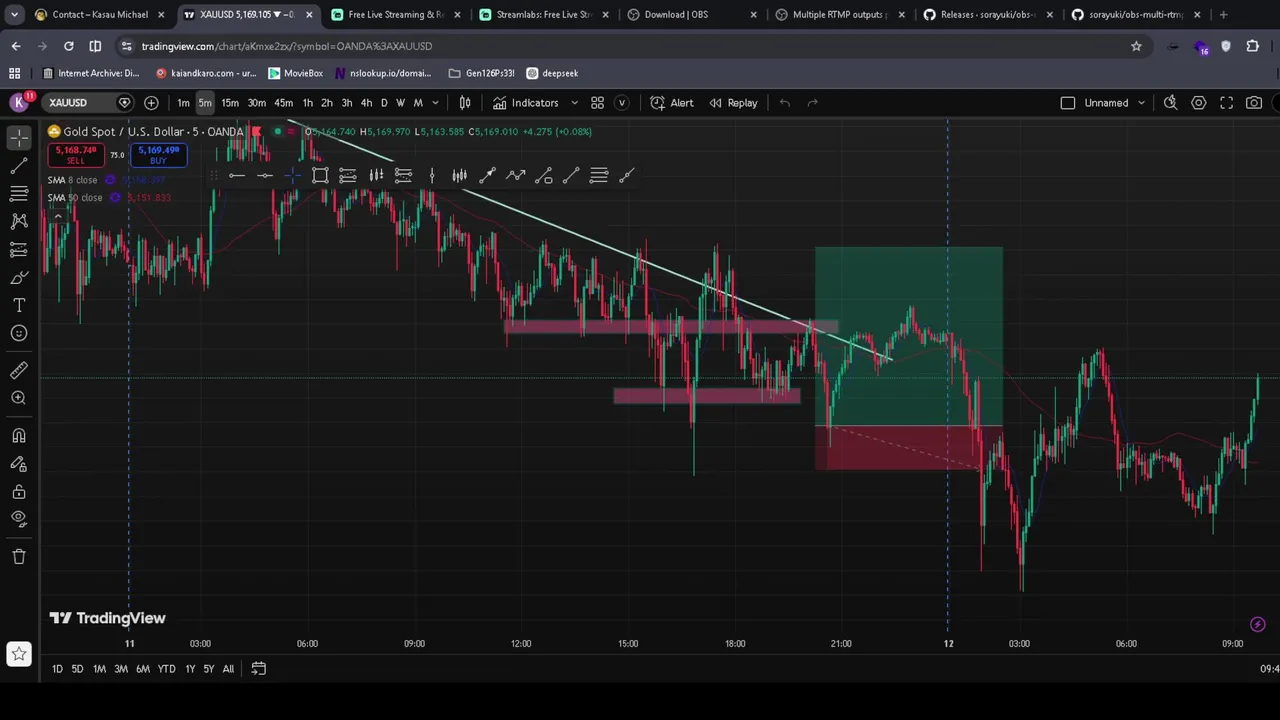Set the 1Y date range
This screenshot has height=720, width=1280.
click(190, 669)
